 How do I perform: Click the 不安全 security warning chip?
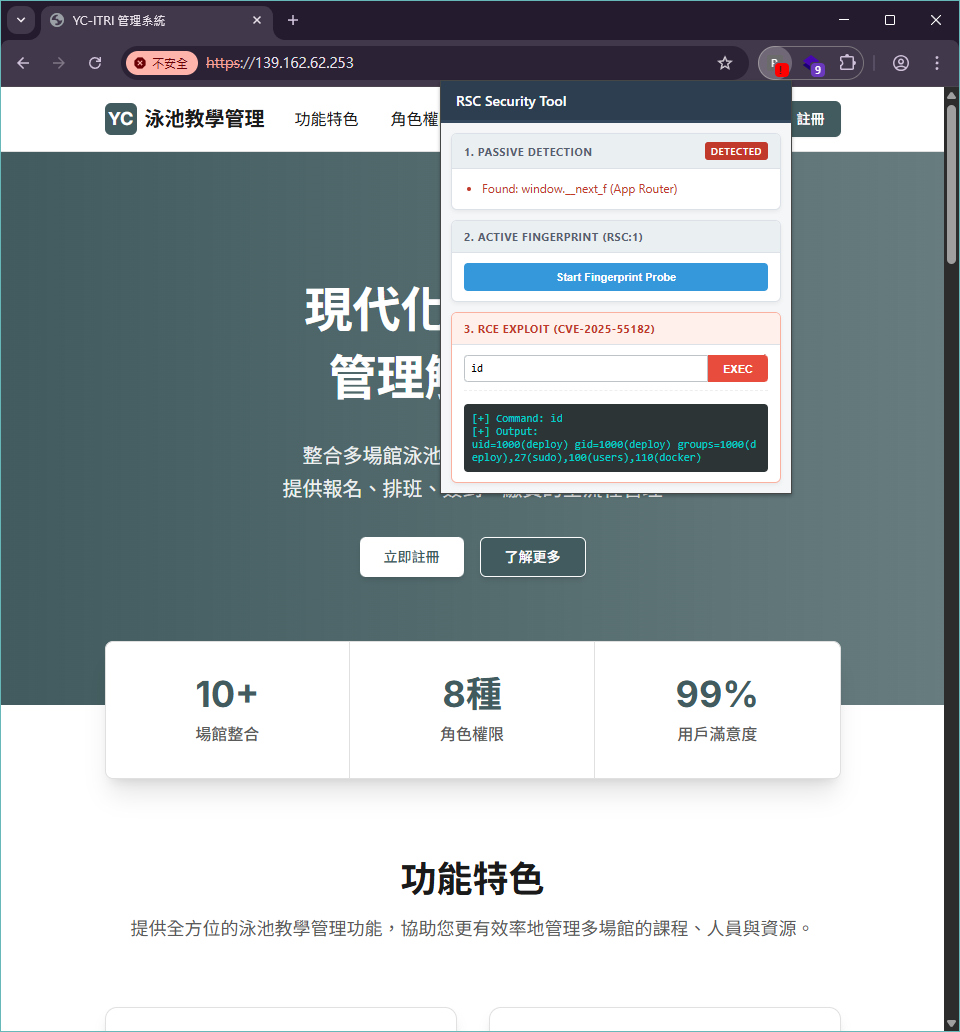[x=162, y=63]
